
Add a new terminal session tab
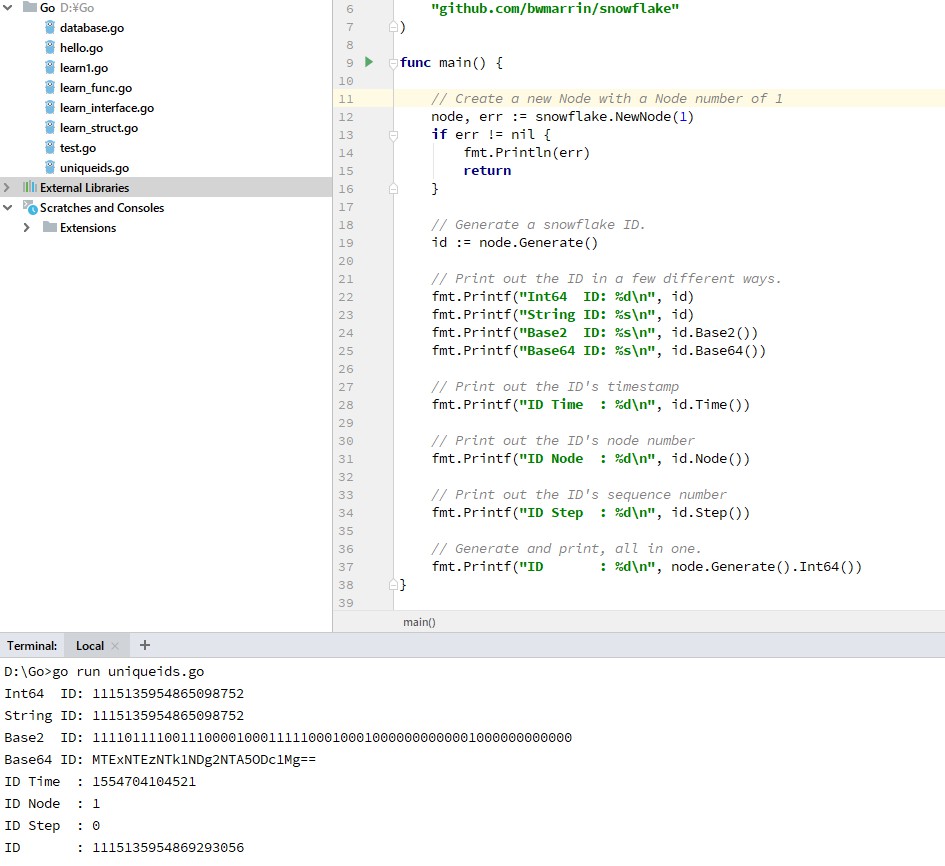pyautogui.click(x=145, y=645)
